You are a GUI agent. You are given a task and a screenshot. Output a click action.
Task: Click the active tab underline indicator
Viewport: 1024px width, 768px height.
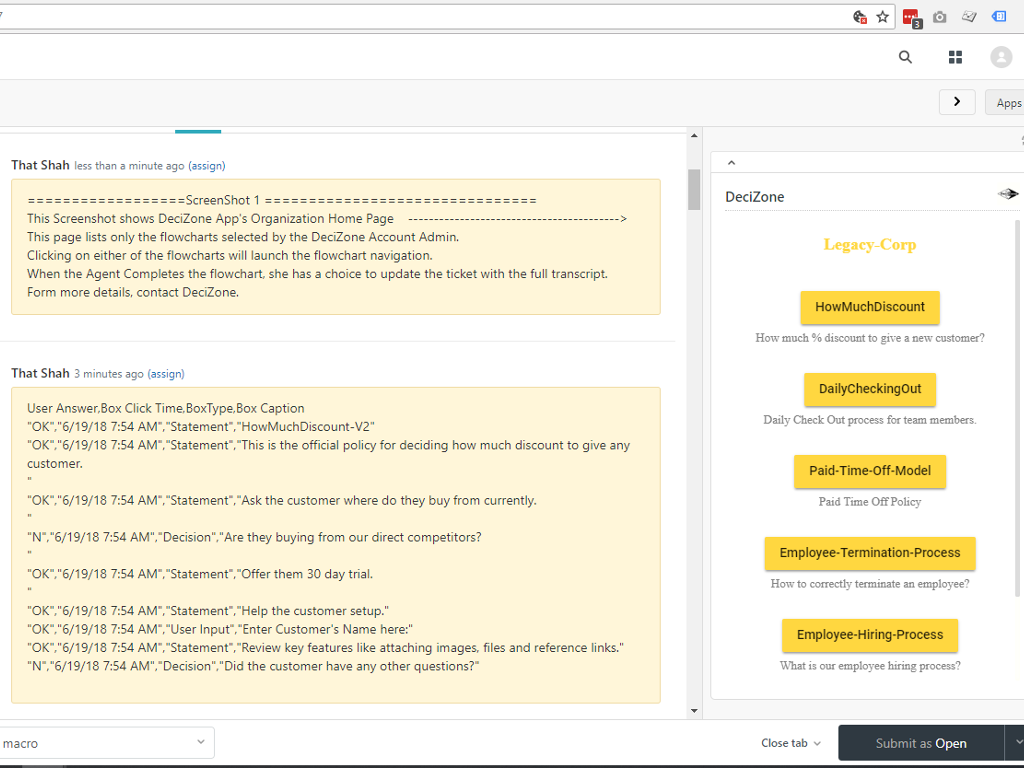[198, 131]
